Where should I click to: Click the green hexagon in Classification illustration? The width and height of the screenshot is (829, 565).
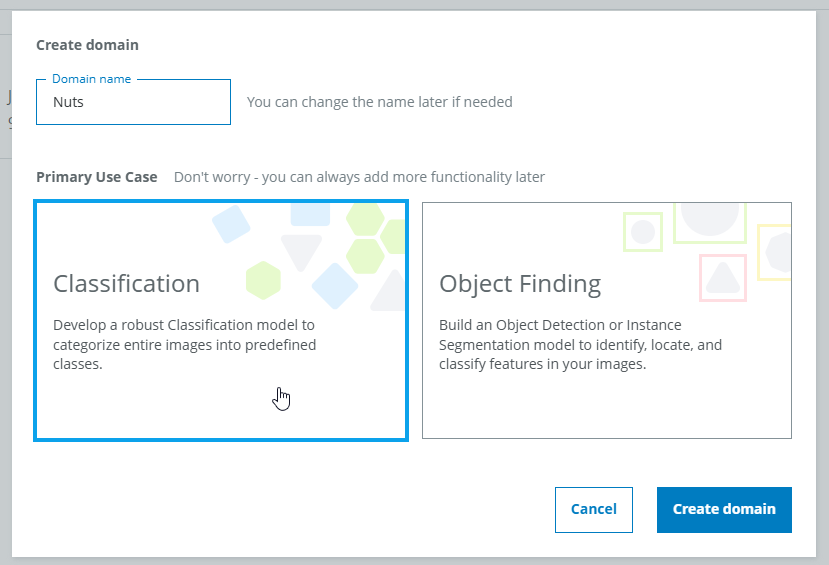tap(263, 280)
